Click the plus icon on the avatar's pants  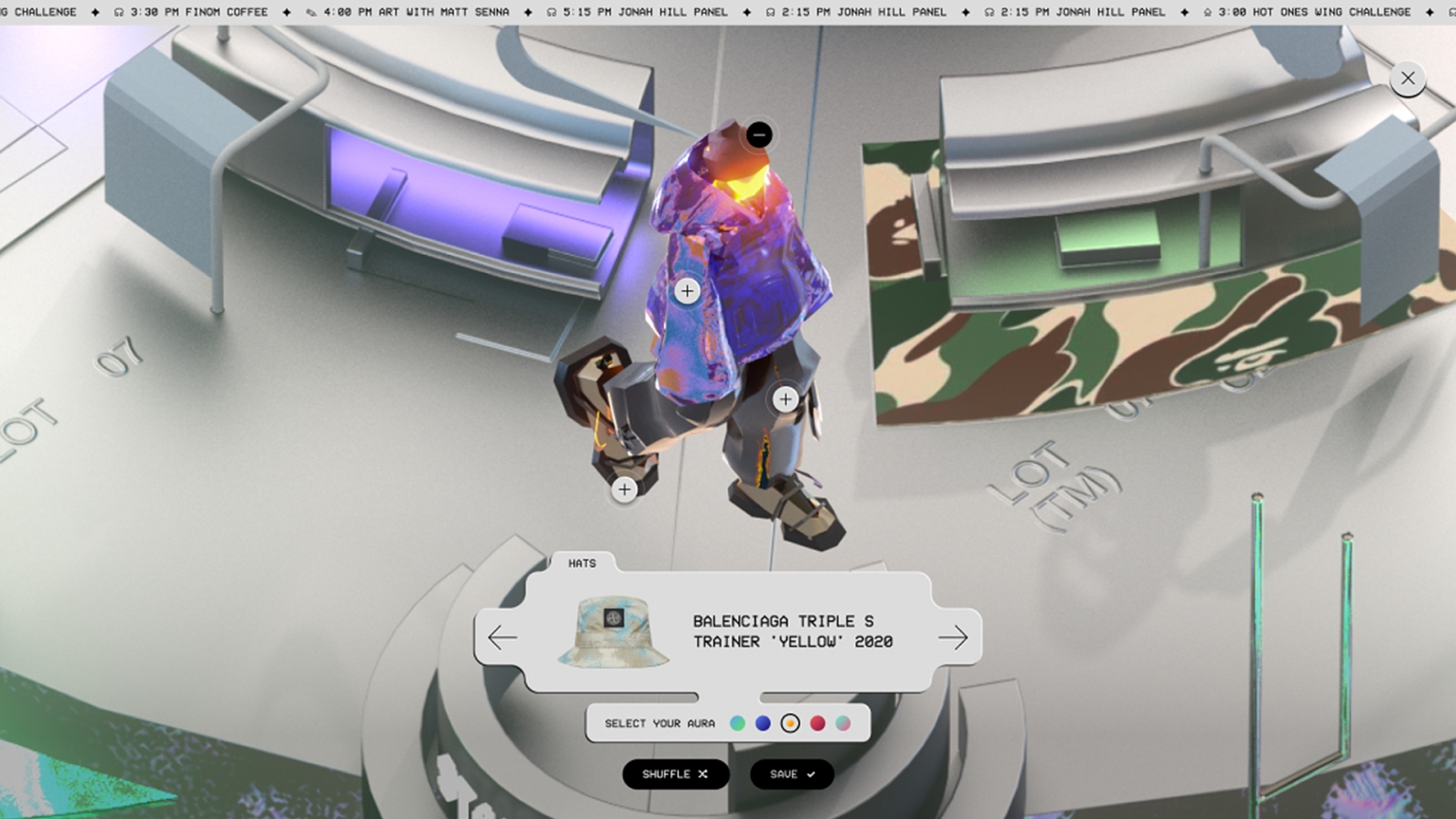pos(786,398)
